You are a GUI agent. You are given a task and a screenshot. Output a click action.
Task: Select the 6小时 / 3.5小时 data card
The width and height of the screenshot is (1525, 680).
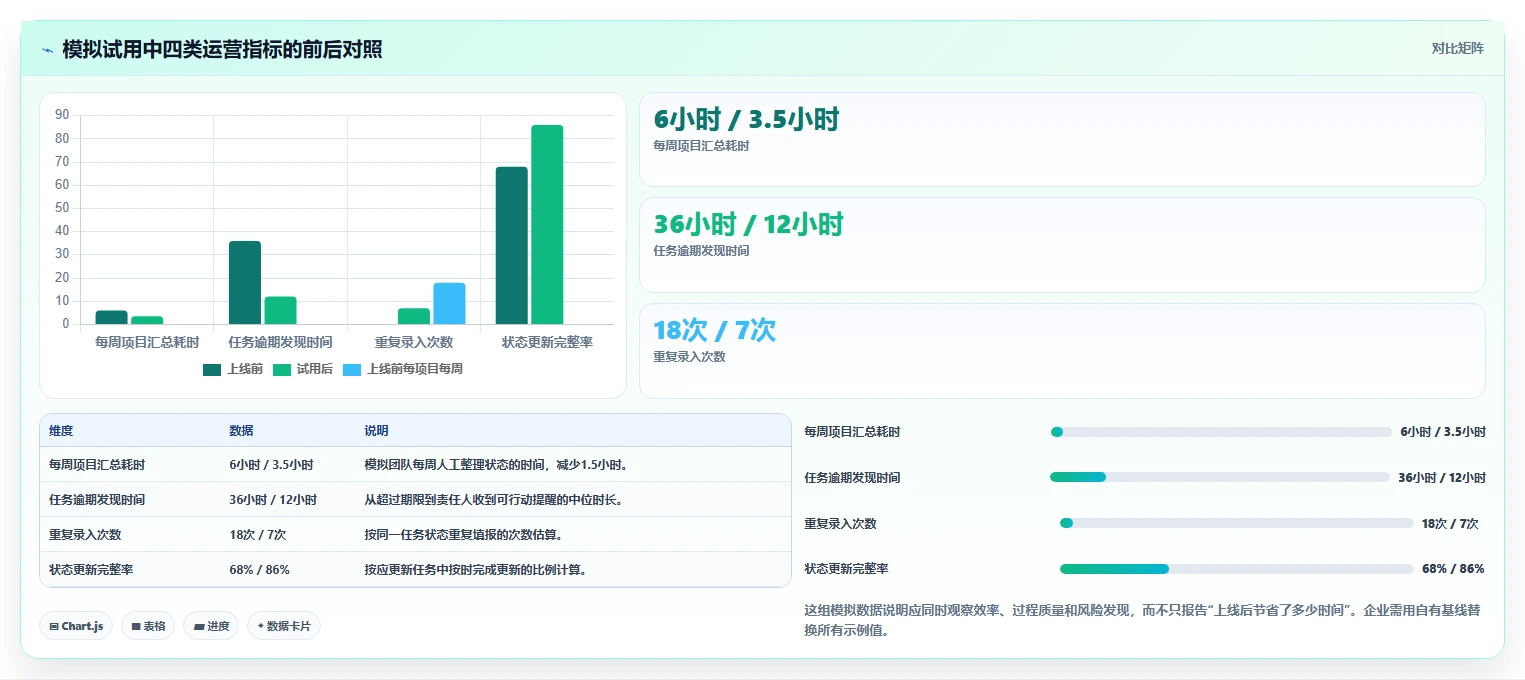point(1062,139)
